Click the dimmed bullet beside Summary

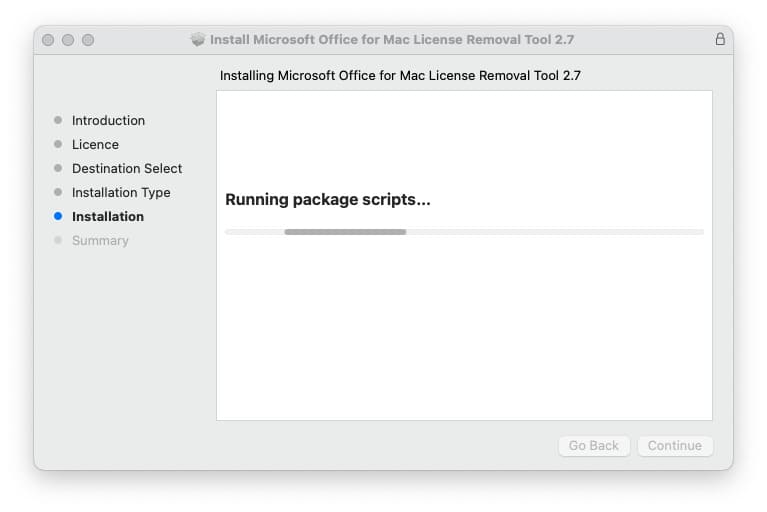[x=58, y=240]
